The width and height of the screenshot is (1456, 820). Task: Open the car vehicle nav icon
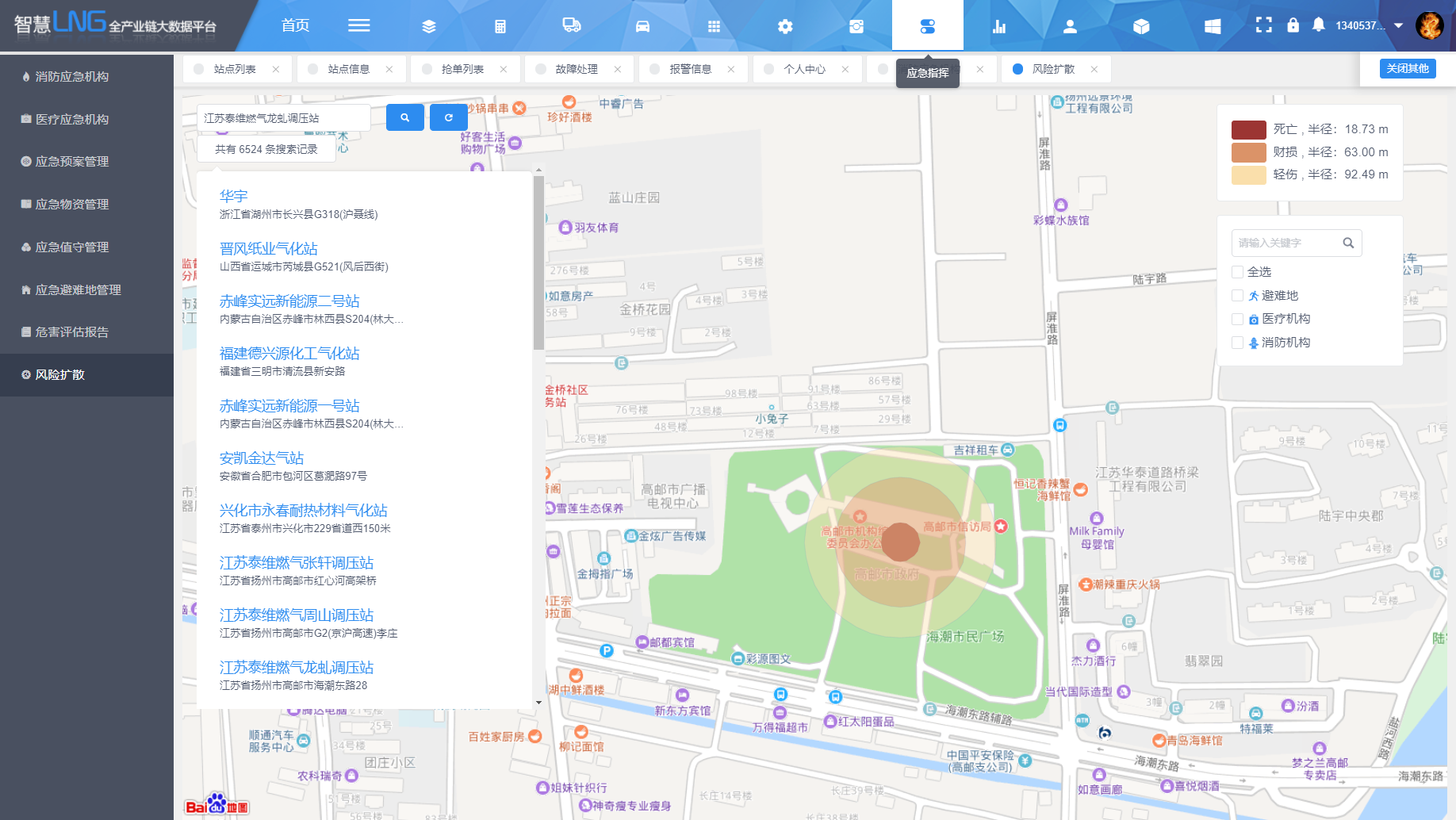tap(642, 26)
